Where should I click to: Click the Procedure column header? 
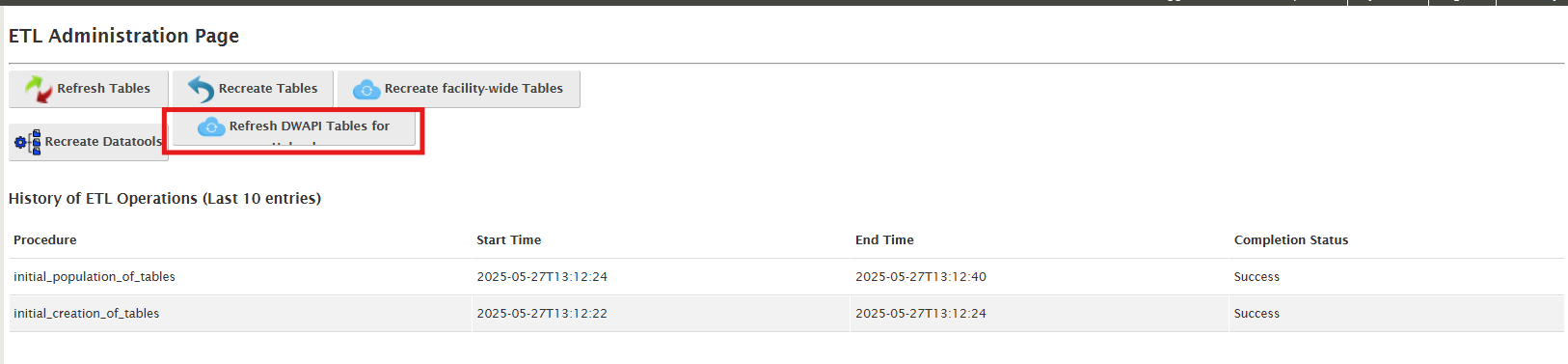(45, 239)
